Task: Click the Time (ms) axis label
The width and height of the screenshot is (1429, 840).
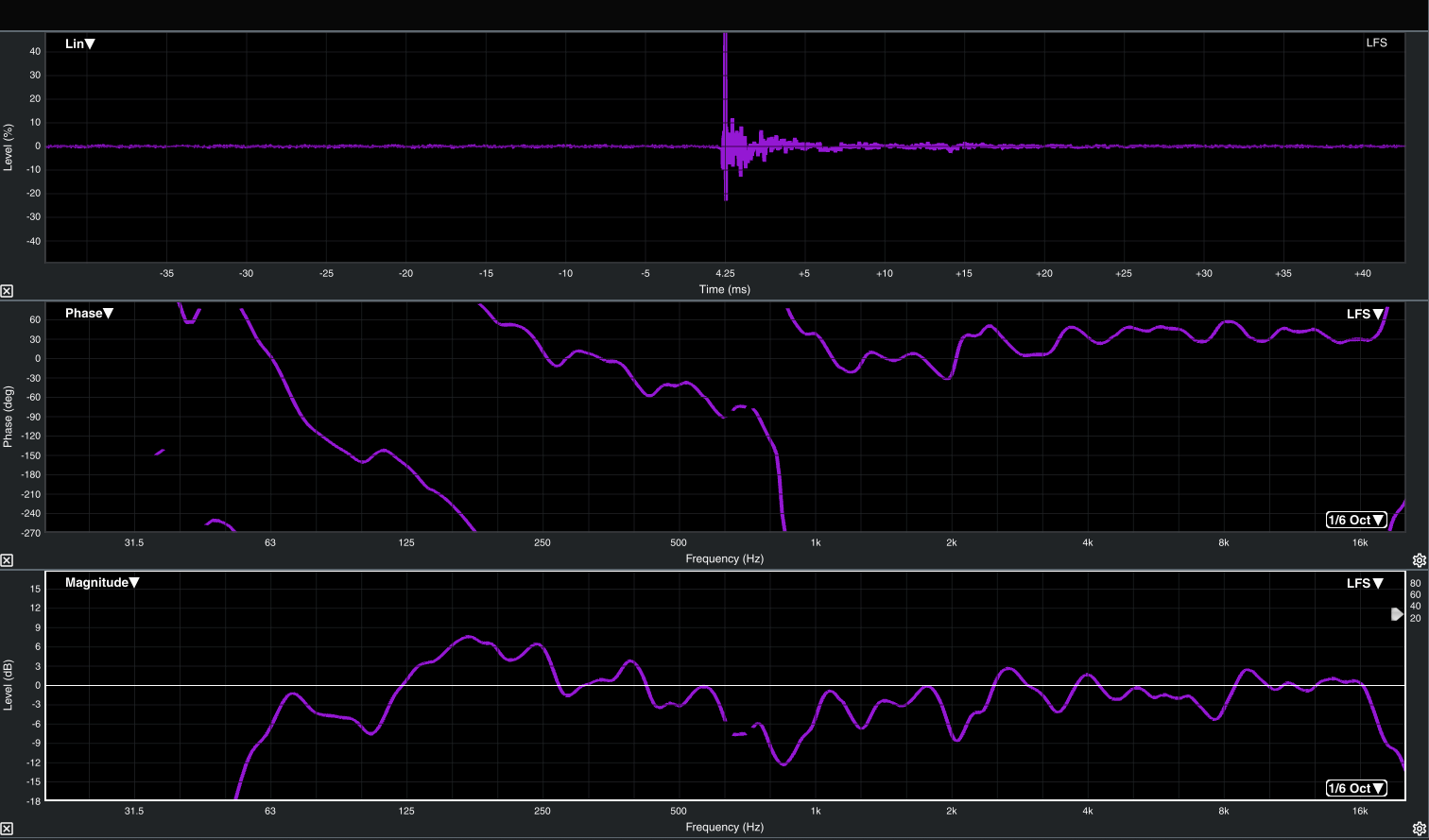Action: coord(725,289)
